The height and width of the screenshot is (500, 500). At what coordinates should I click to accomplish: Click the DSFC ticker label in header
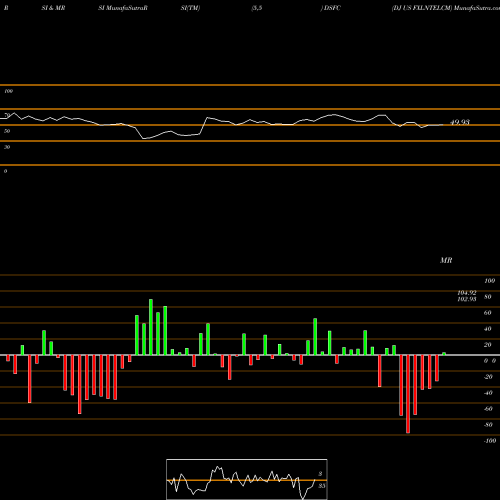pos(332,8)
